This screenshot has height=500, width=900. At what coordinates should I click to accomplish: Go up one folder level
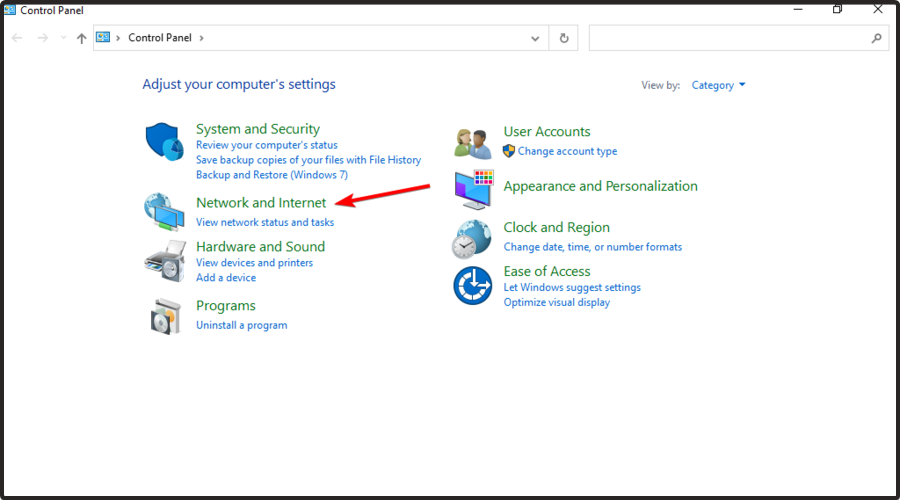82,38
